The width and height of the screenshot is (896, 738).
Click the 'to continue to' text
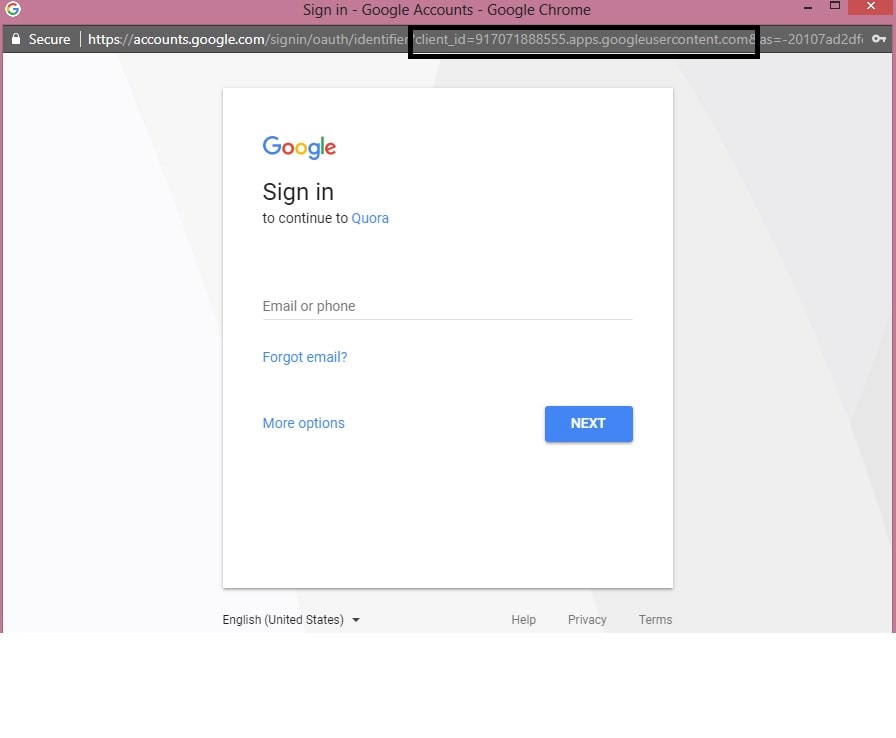click(305, 218)
